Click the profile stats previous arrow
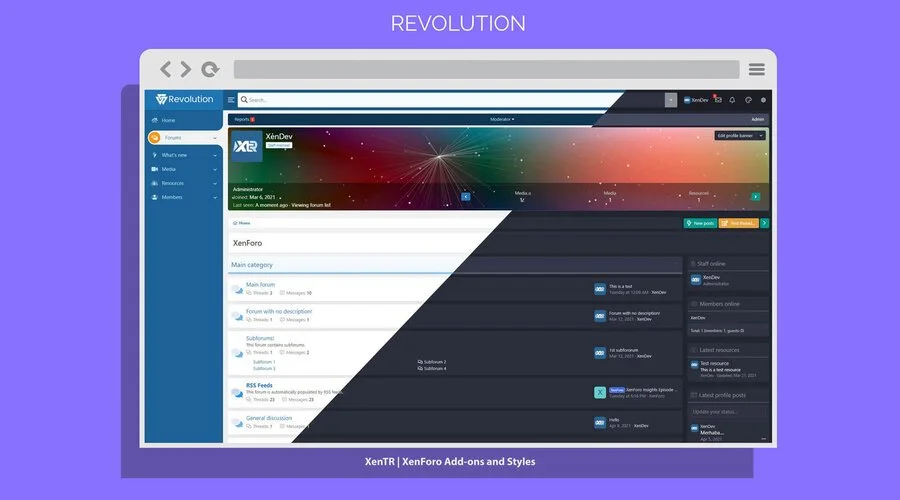 [465, 196]
